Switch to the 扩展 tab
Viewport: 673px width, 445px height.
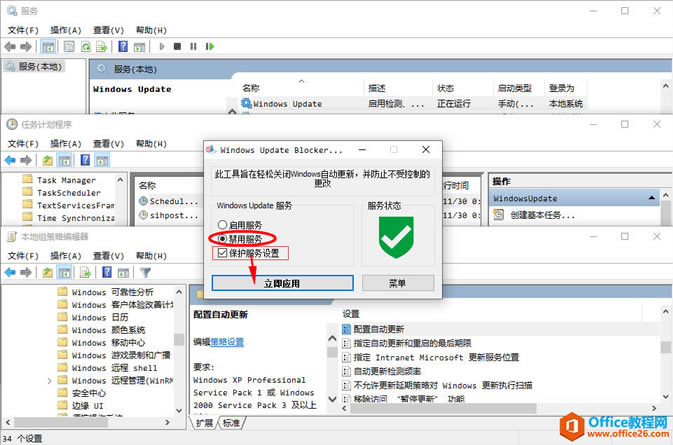[204, 423]
